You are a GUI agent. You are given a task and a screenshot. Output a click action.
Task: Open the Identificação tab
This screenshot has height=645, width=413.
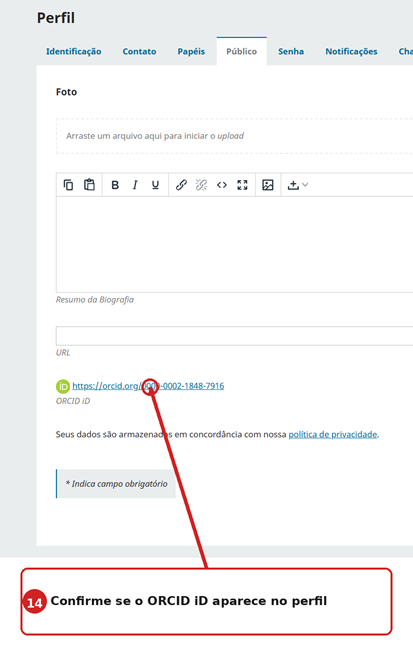click(74, 51)
